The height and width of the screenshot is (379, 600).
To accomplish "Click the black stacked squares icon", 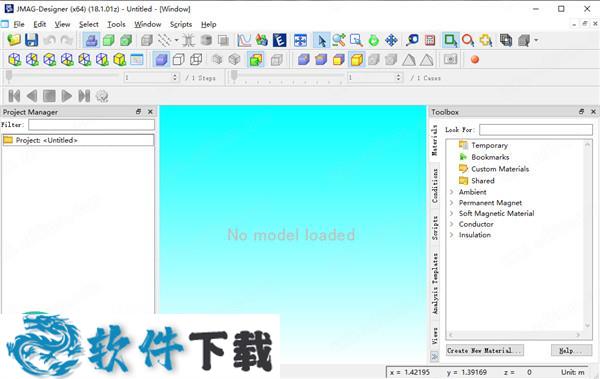I will pos(506,40).
